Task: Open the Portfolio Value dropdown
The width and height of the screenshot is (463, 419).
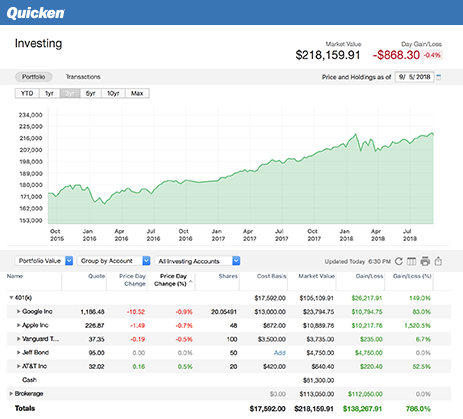Action: tap(44, 261)
